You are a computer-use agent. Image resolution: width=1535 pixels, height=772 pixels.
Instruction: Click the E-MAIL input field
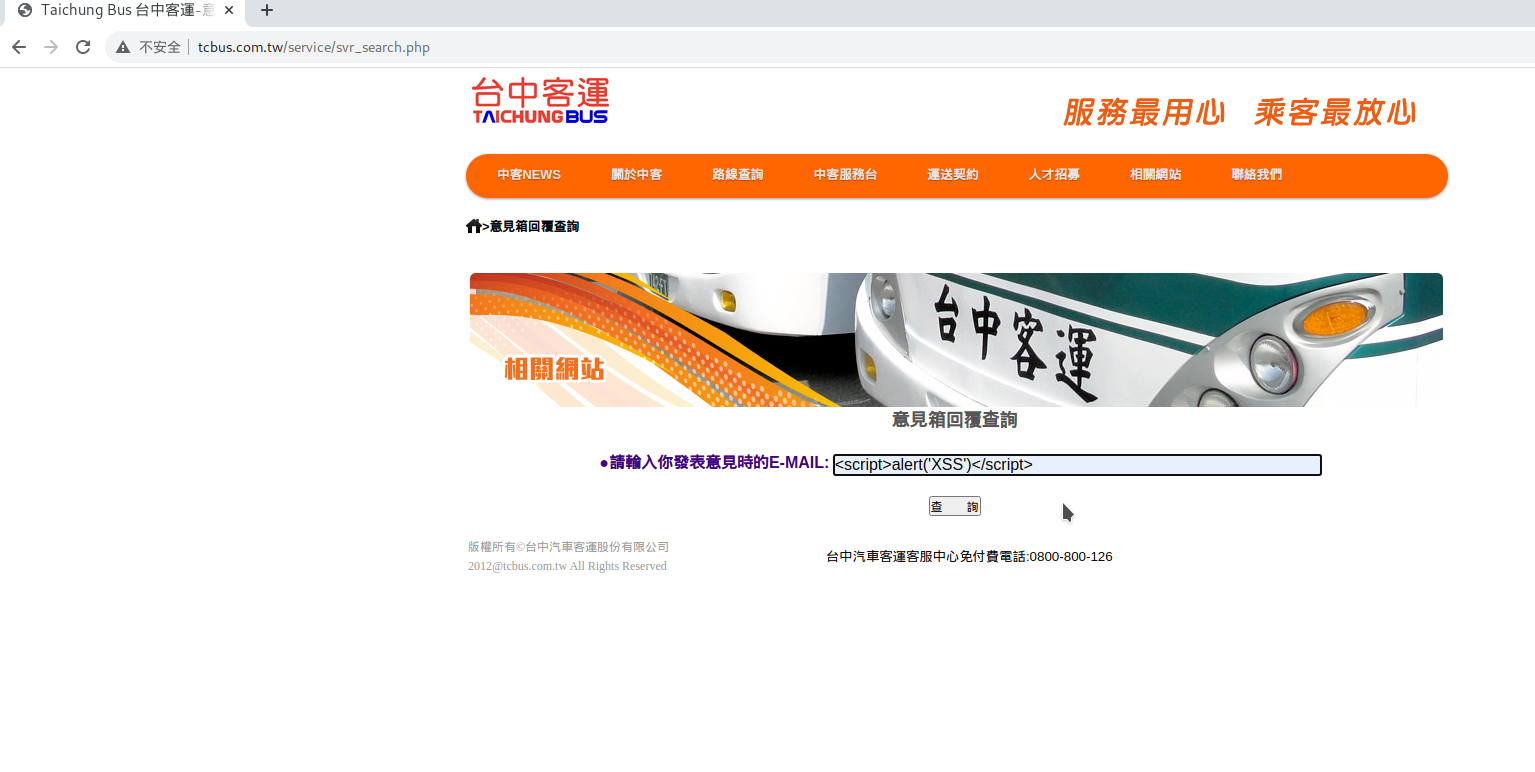point(1077,465)
